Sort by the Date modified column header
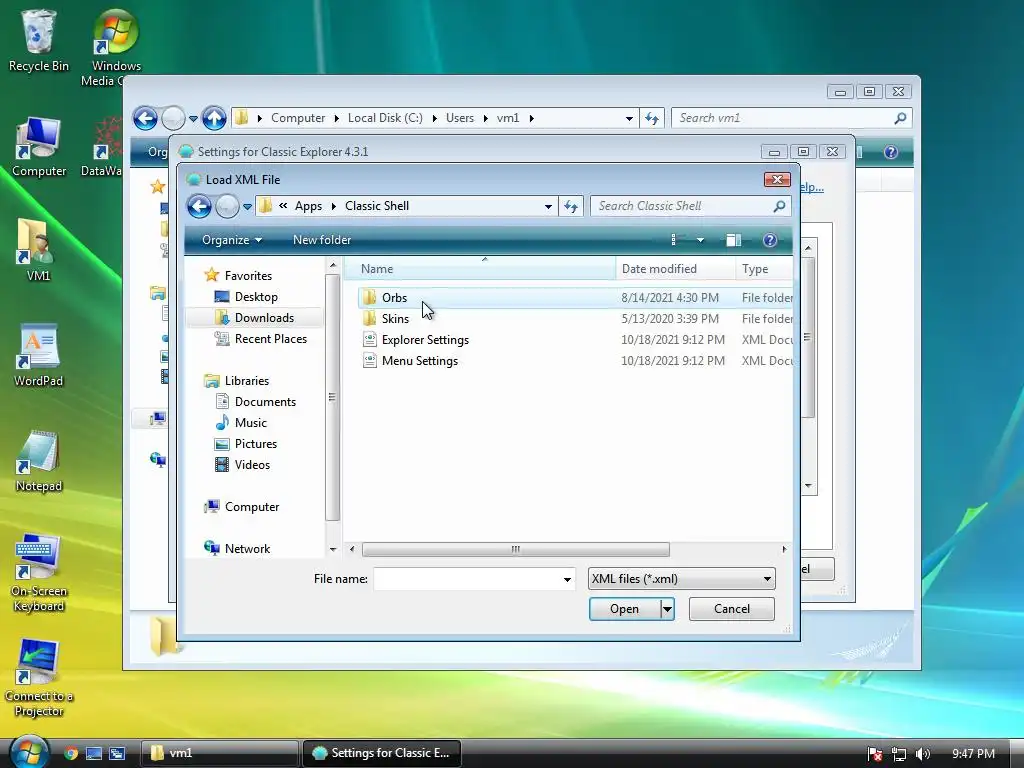The image size is (1024, 768). (x=675, y=268)
